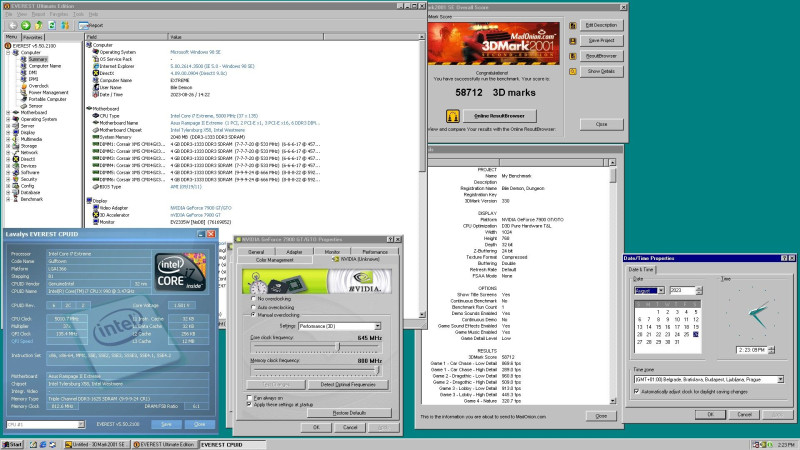Expand the Motherboard tree node
Screen dimensions: 800x450
(8, 112)
